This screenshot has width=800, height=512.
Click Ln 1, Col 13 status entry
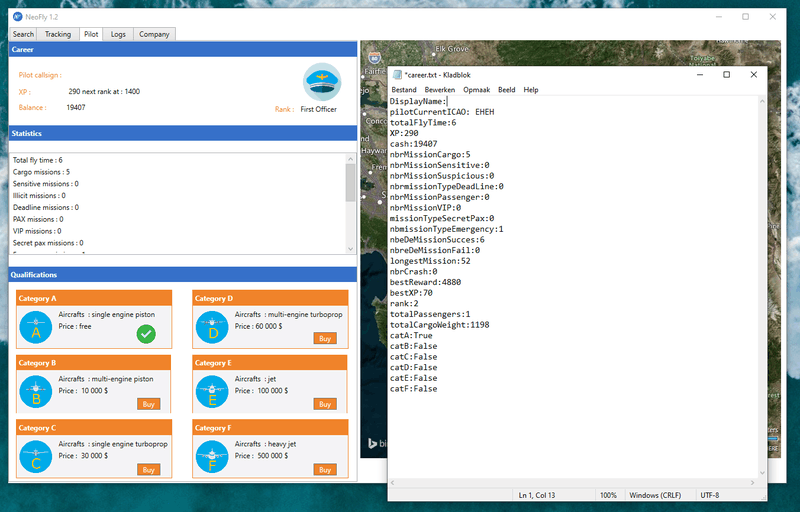pos(537,495)
